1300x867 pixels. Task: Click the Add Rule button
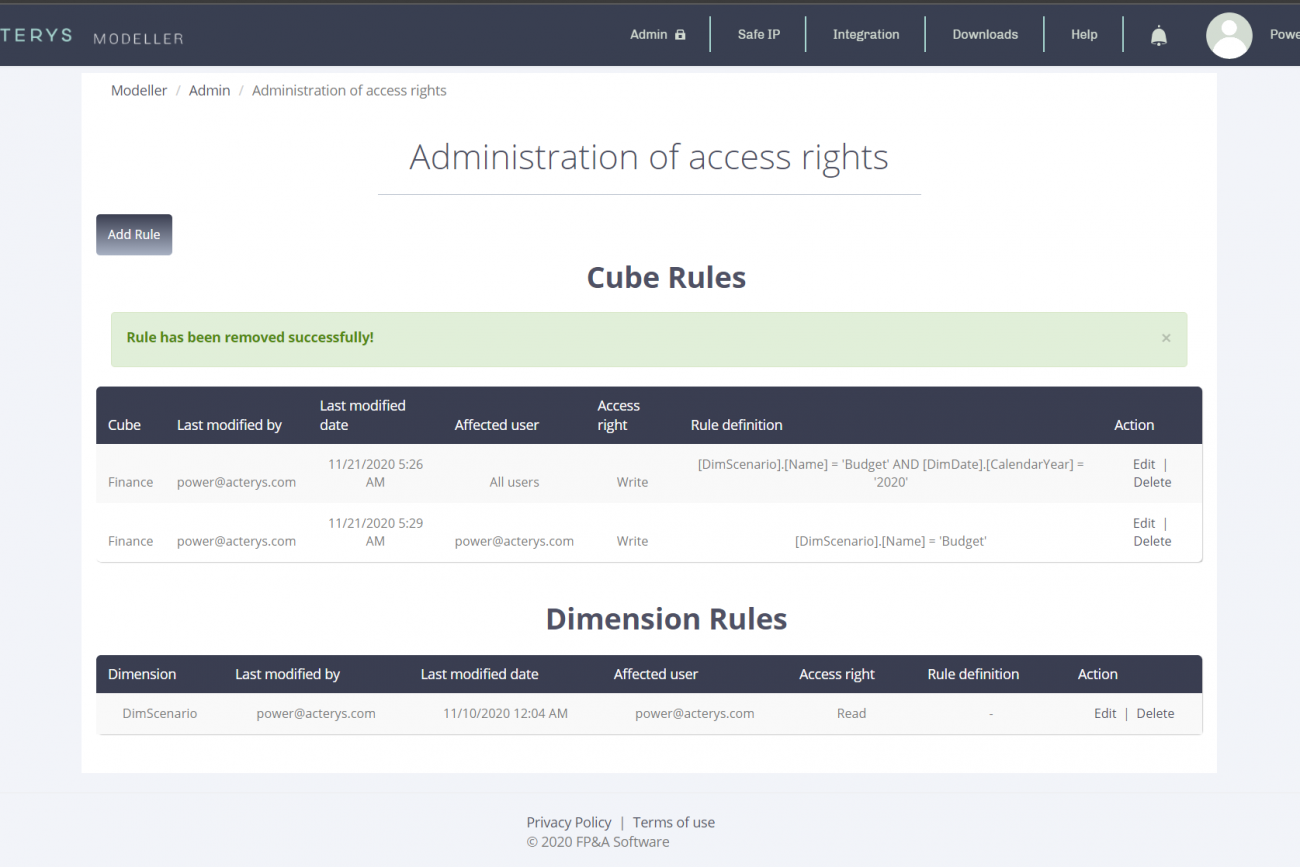134,234
